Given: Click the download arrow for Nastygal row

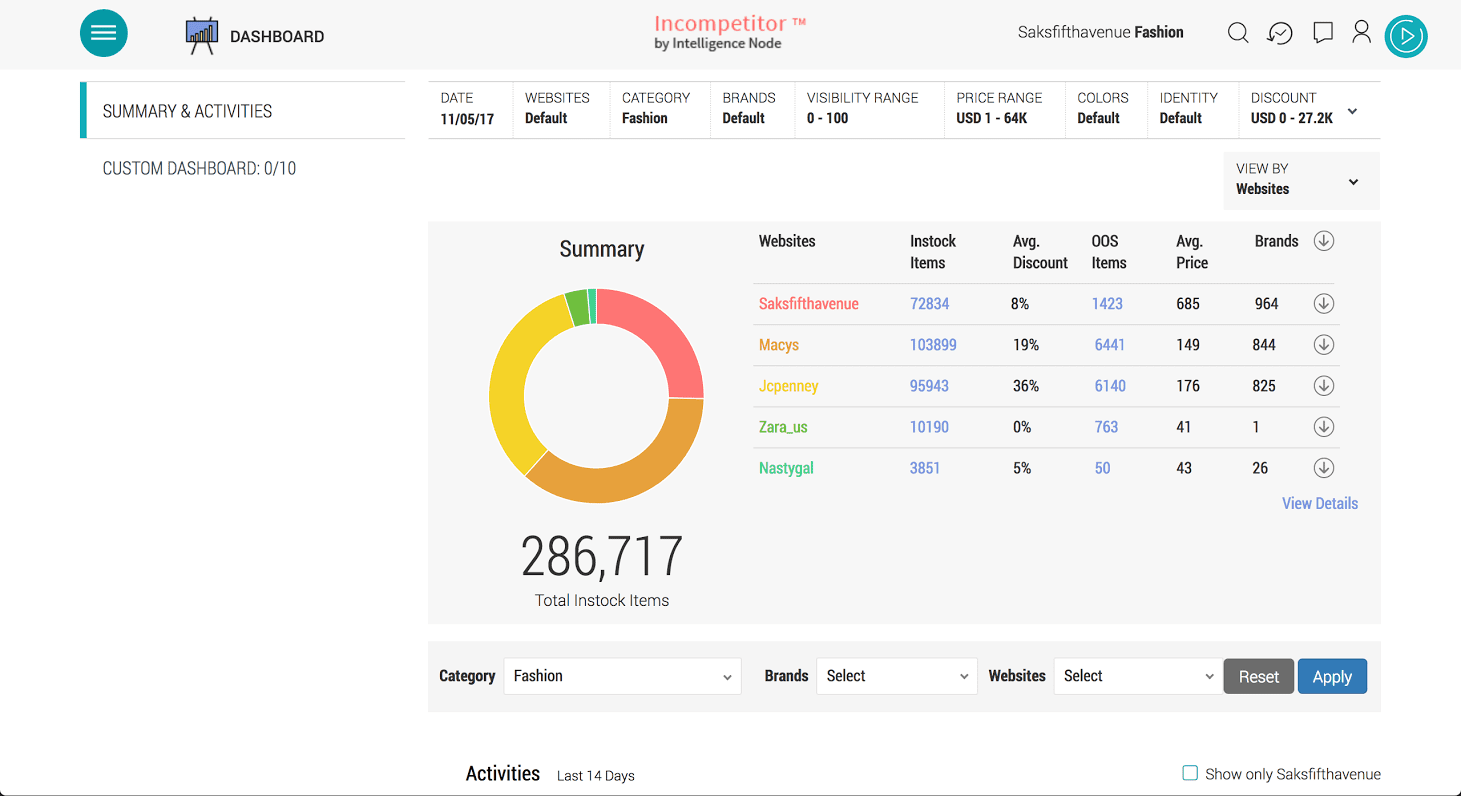Looking at the screenshot, I should coord(1323,468).
